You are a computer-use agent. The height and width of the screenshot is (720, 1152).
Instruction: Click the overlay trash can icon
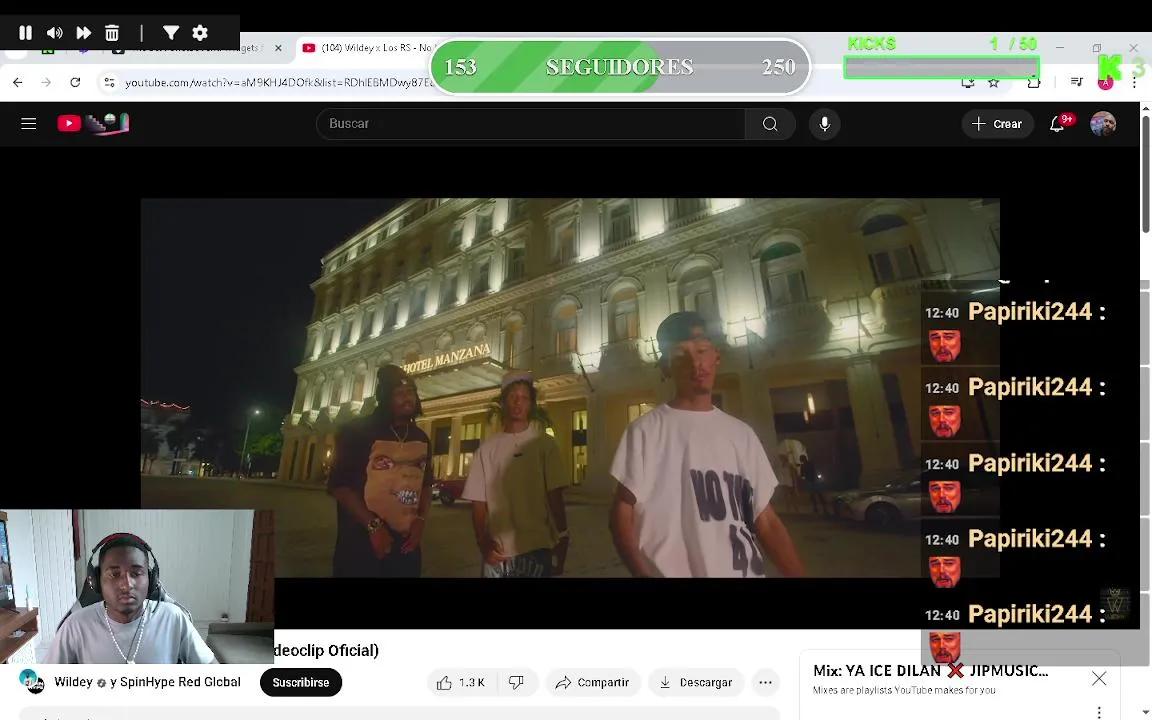pos(112,32)
